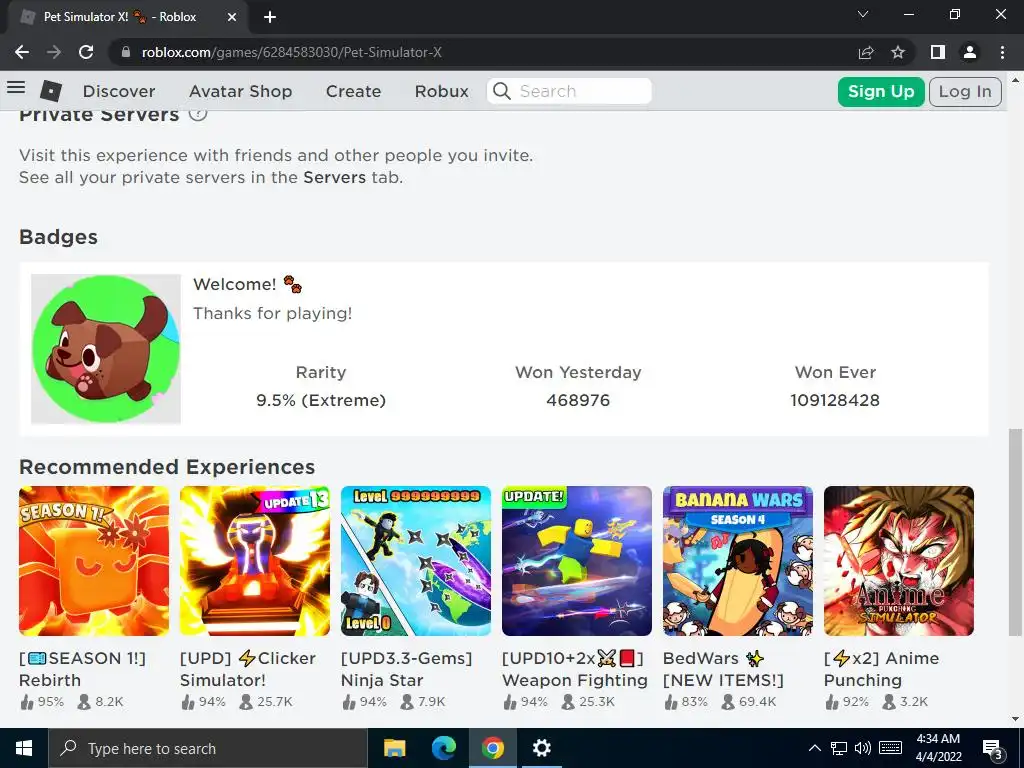Open the Ninja Star game thumbnail
This screenshot has width=1024, height=768.
(416, 561)
